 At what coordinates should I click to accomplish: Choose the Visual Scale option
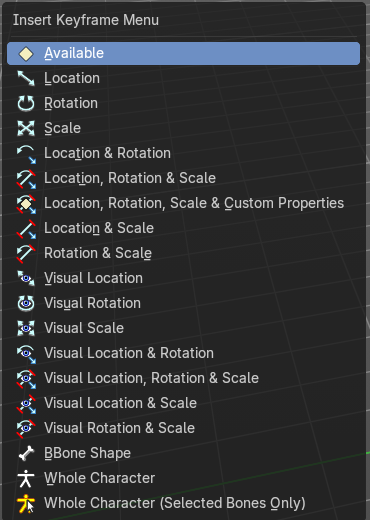(x=183, y=328)
